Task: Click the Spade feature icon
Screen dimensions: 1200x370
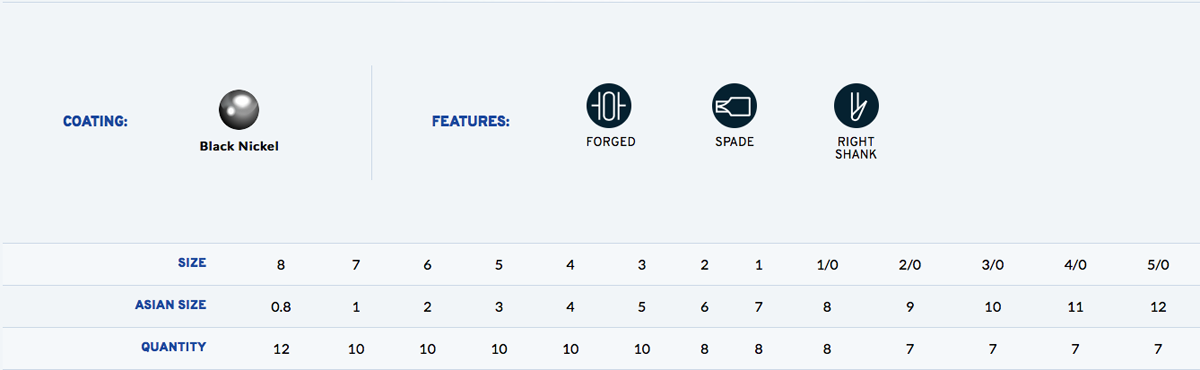Action: click(734, 104)
